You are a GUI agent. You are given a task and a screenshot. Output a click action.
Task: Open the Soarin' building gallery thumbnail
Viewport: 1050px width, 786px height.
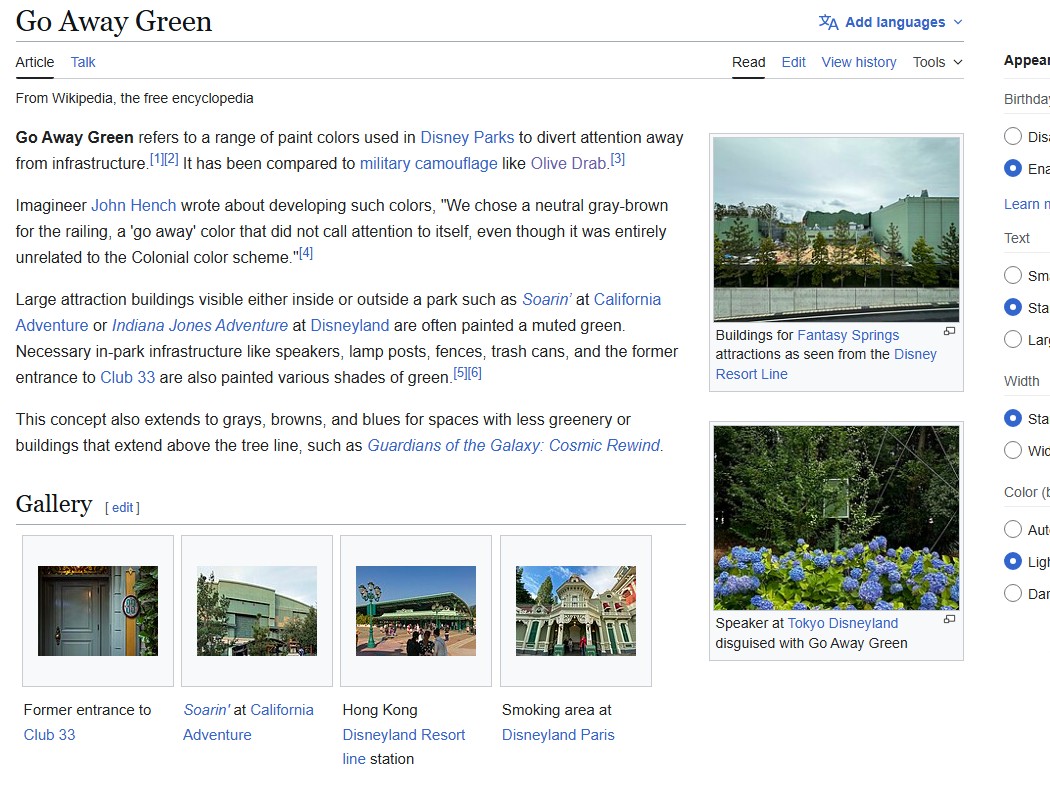click(x=257, y=611)
